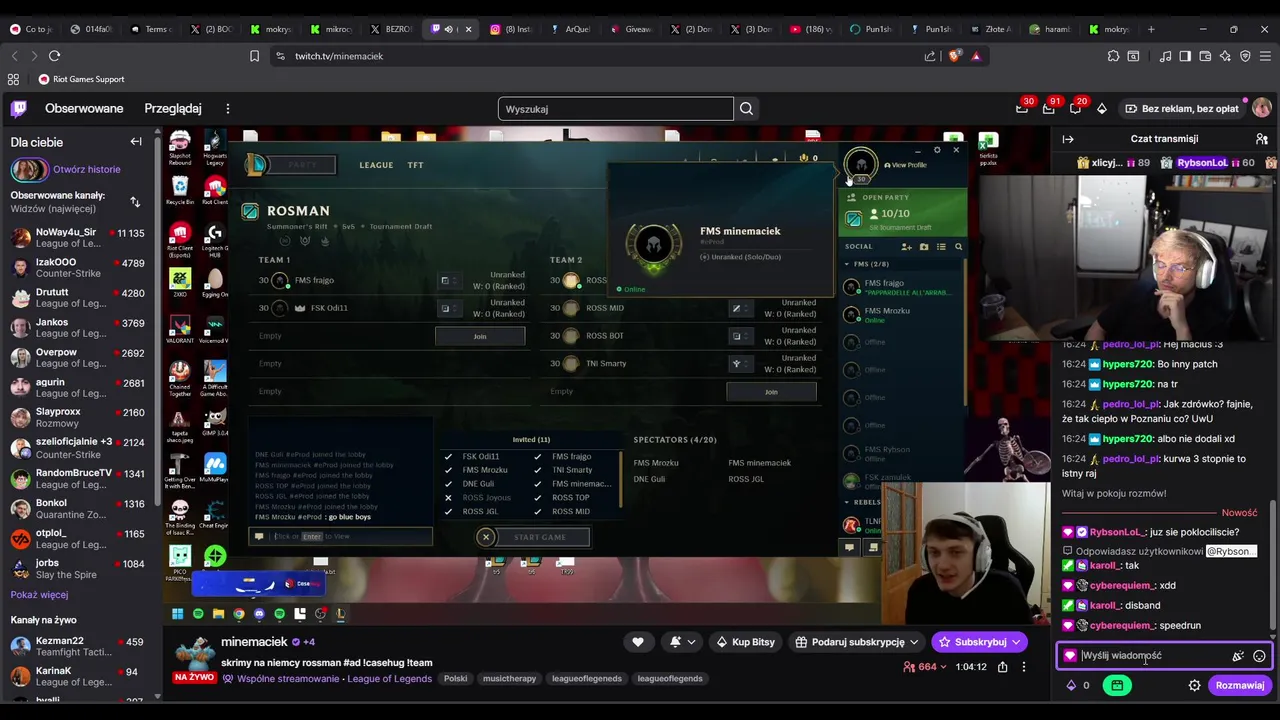Open the Obserwowane tab
The image size is (1280, 720).
coord(84,108)
